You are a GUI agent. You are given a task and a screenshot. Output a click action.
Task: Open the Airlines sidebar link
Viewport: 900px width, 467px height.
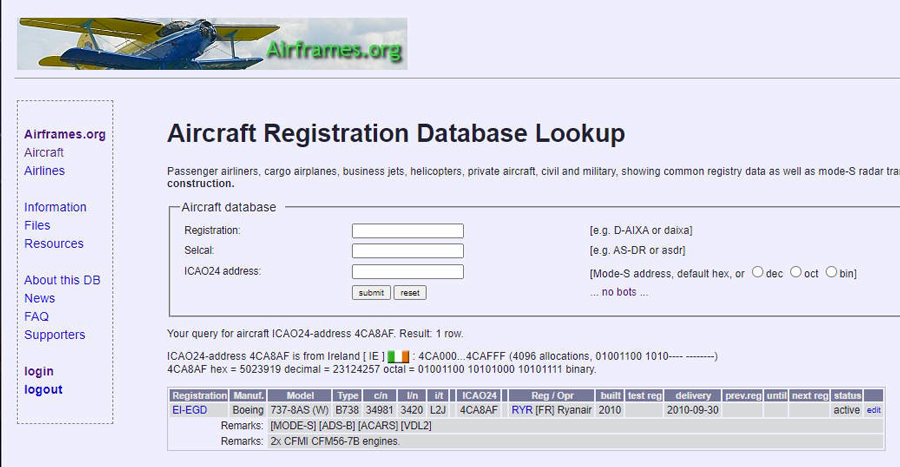[44, 171]
